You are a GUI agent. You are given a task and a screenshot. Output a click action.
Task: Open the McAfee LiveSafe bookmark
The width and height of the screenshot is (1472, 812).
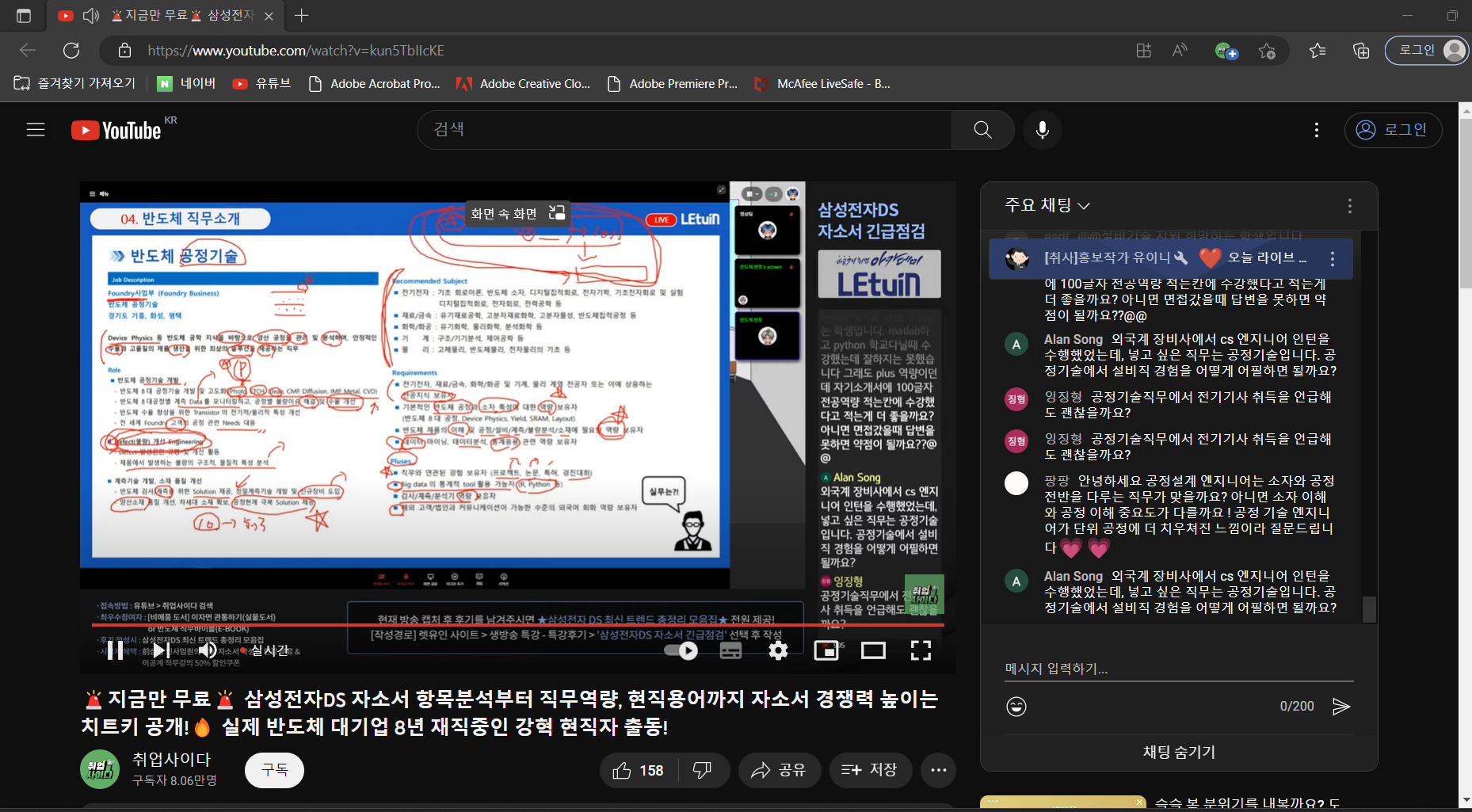click(822, 83)
